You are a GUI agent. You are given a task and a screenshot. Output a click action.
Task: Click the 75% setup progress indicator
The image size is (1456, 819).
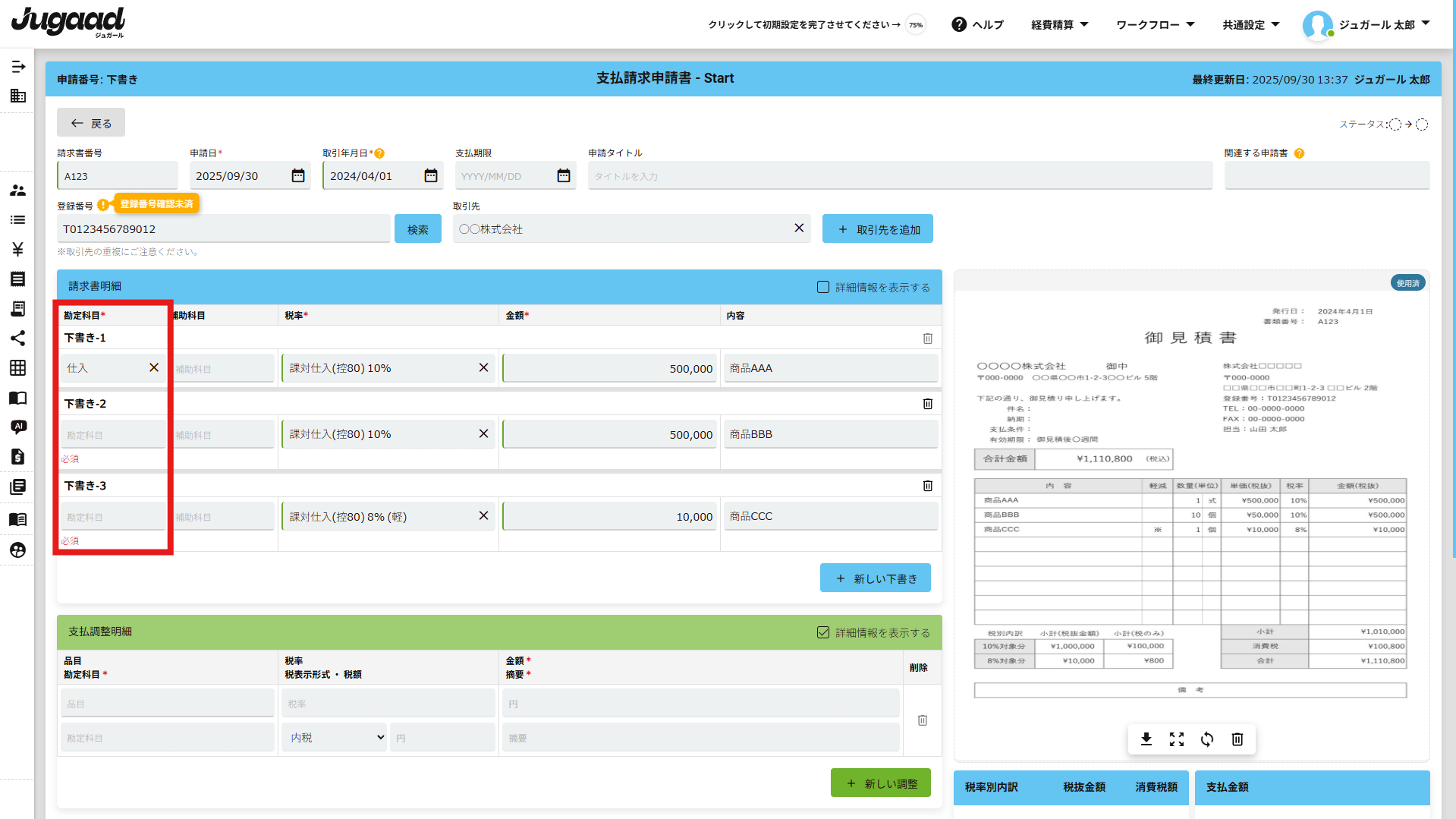[916, 25]
